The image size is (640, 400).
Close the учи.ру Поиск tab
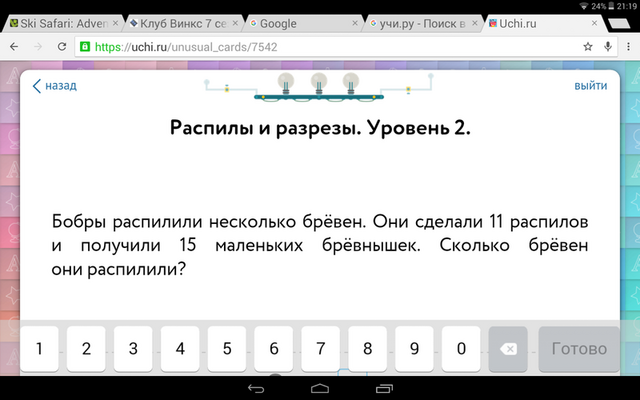coord(474,23)
